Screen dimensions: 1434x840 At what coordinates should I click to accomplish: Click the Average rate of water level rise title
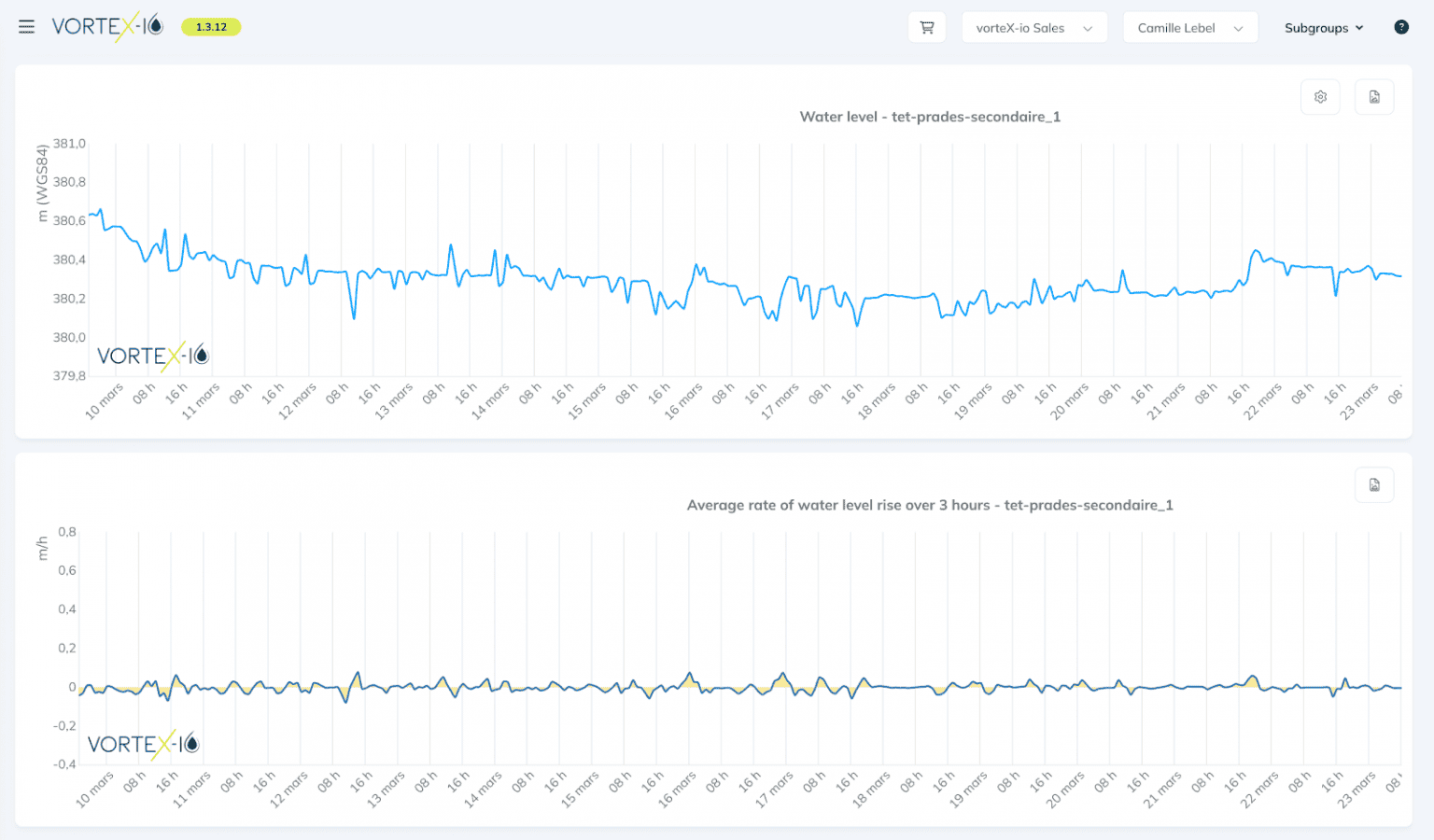(930, 505)
